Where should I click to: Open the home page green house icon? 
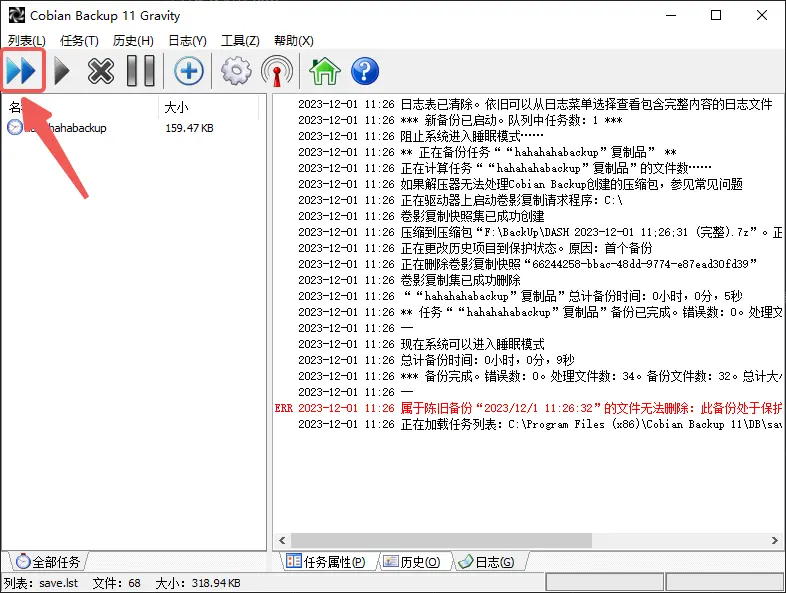pyautogui.click(x=325, y=71)
